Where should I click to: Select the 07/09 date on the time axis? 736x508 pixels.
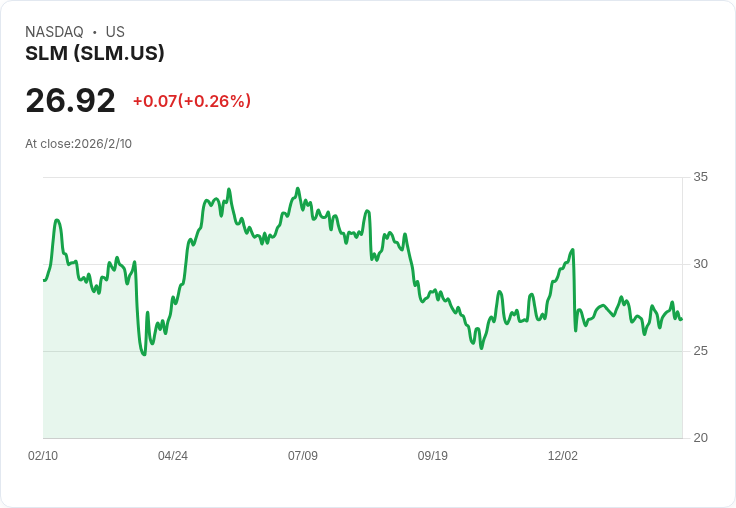(x=303, y=456)
